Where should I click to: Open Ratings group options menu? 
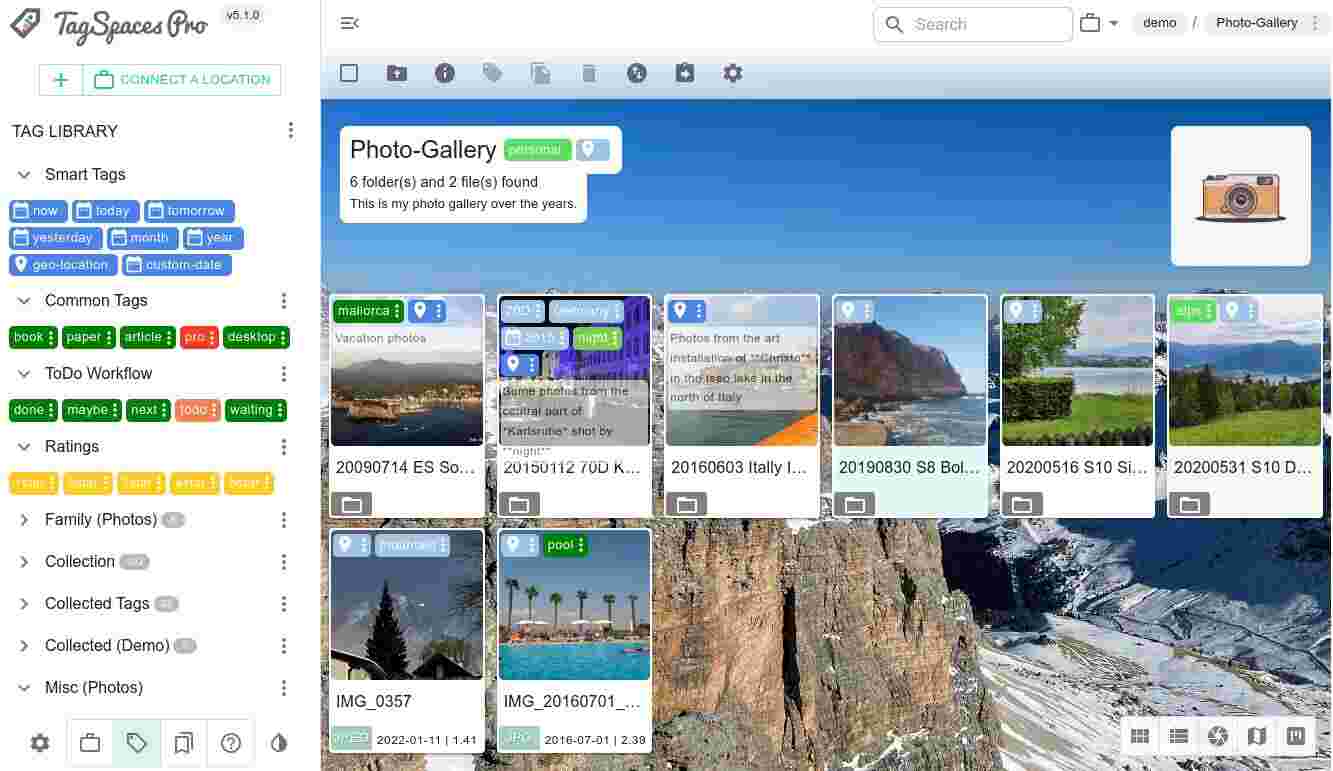point(284,446)
